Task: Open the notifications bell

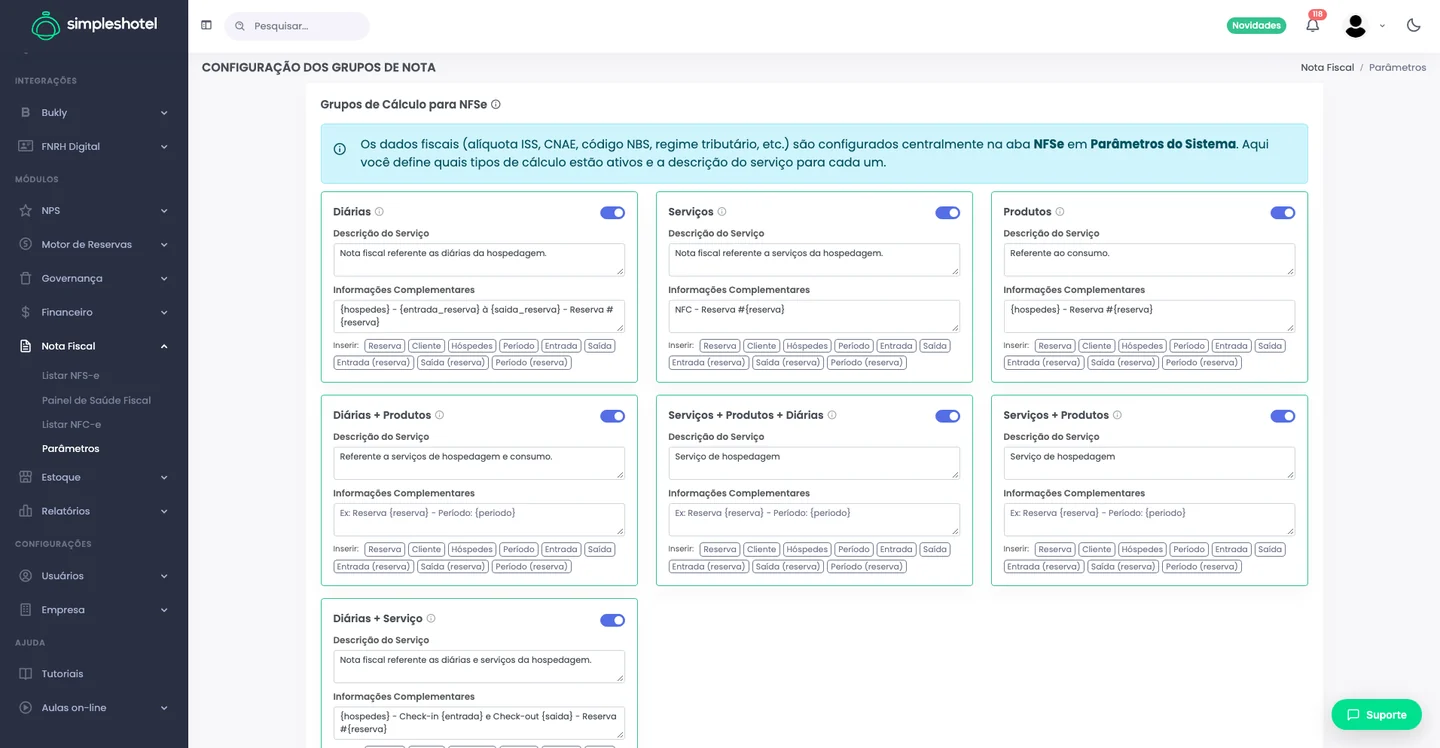Action: (x=1313, y=25)
